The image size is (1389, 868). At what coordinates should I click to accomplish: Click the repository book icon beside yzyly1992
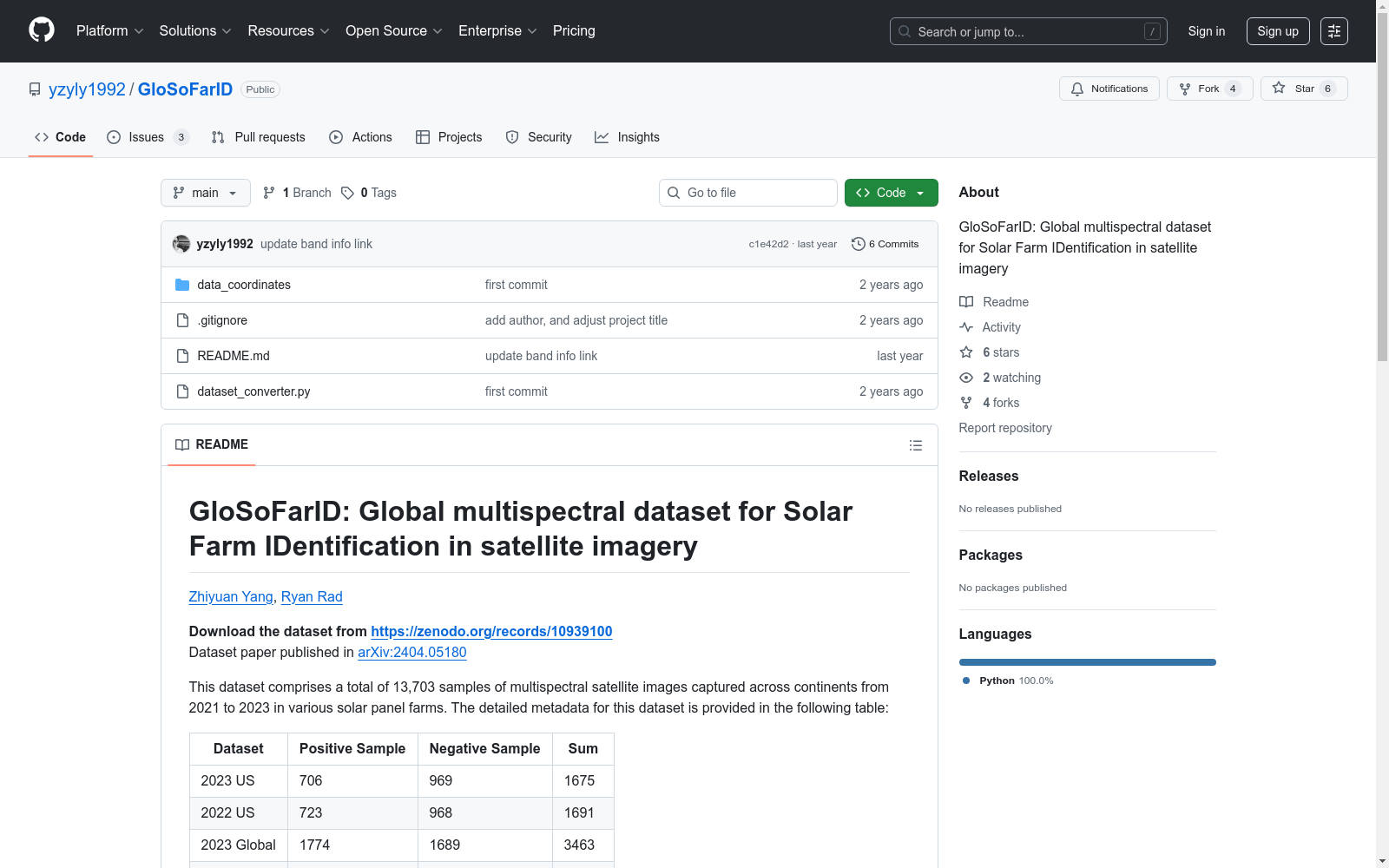[35, 89]
